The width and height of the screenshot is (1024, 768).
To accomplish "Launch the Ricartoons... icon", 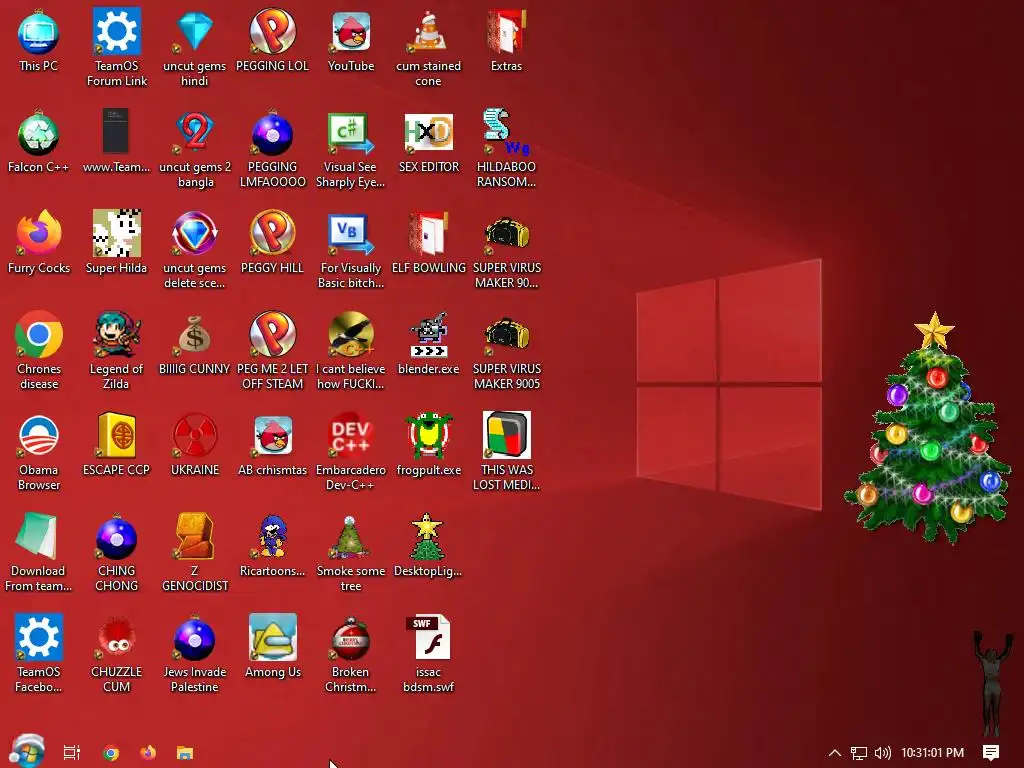I will tap(272, 545).
